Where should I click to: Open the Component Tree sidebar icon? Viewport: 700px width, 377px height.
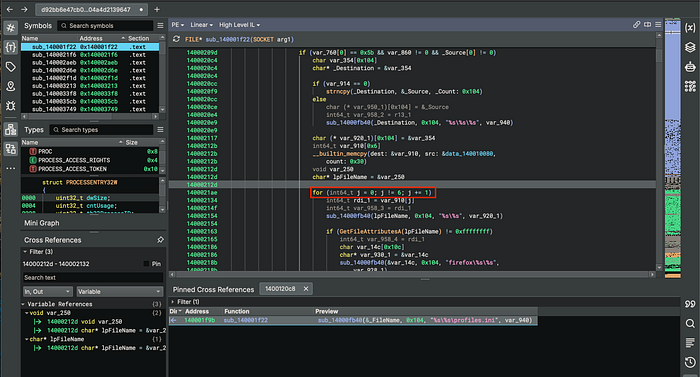point(11,130)
